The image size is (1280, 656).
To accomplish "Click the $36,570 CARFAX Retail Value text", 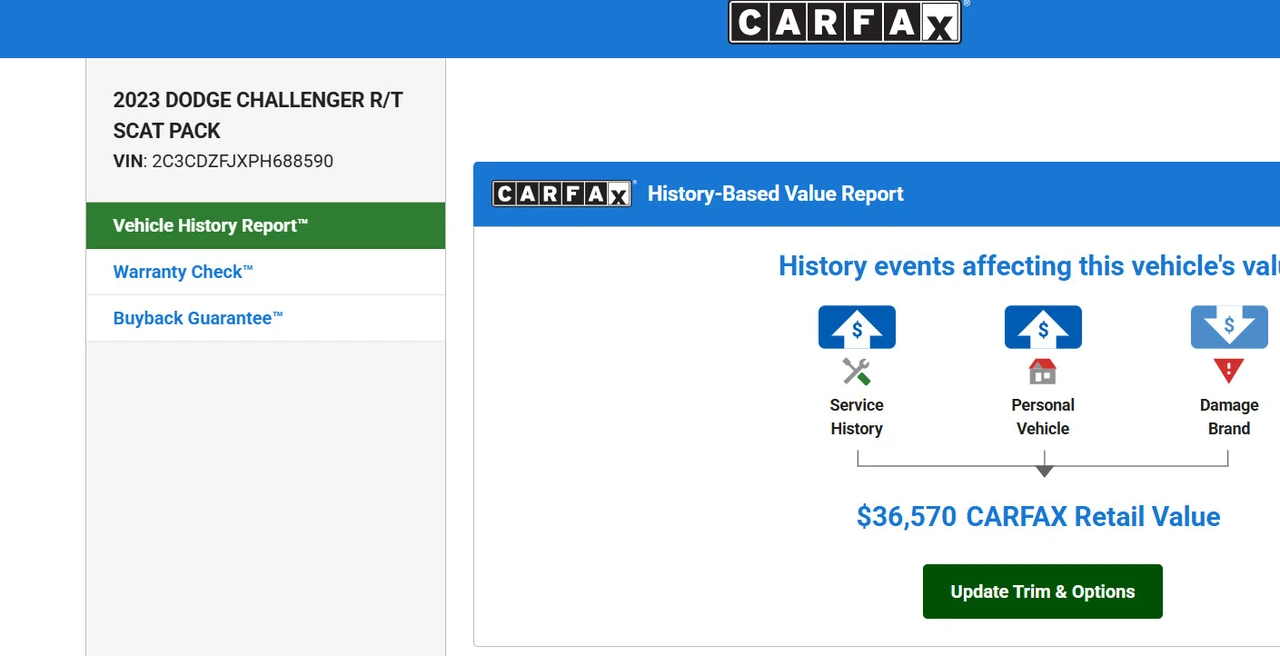I will [1038, 517].
